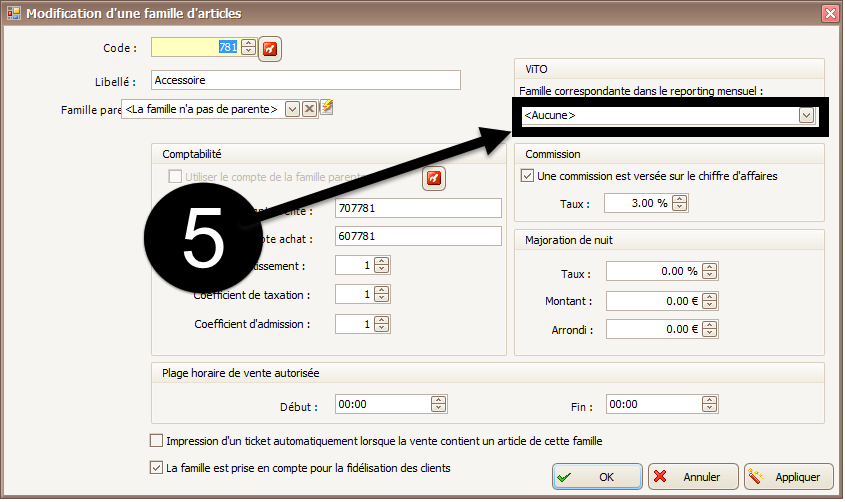Screen dimensions: 845x502
Task: Adjust the Fin time spinner
Action: click(x=710, y=404)
